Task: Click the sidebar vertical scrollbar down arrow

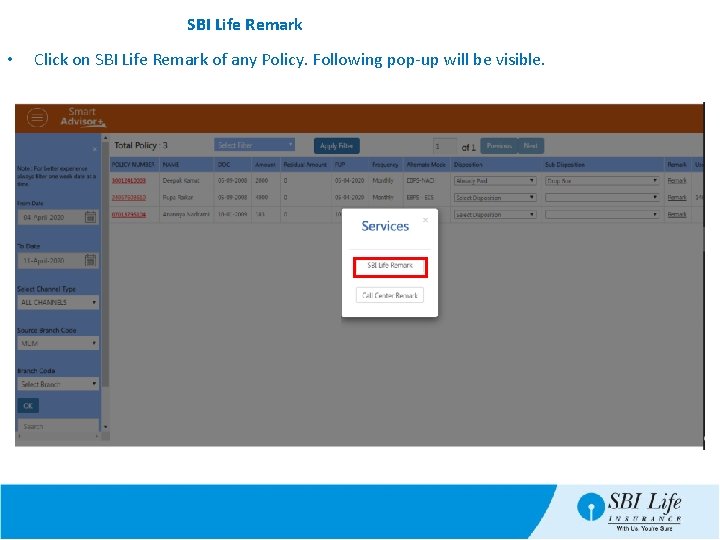Action: (x=106, y=427)
